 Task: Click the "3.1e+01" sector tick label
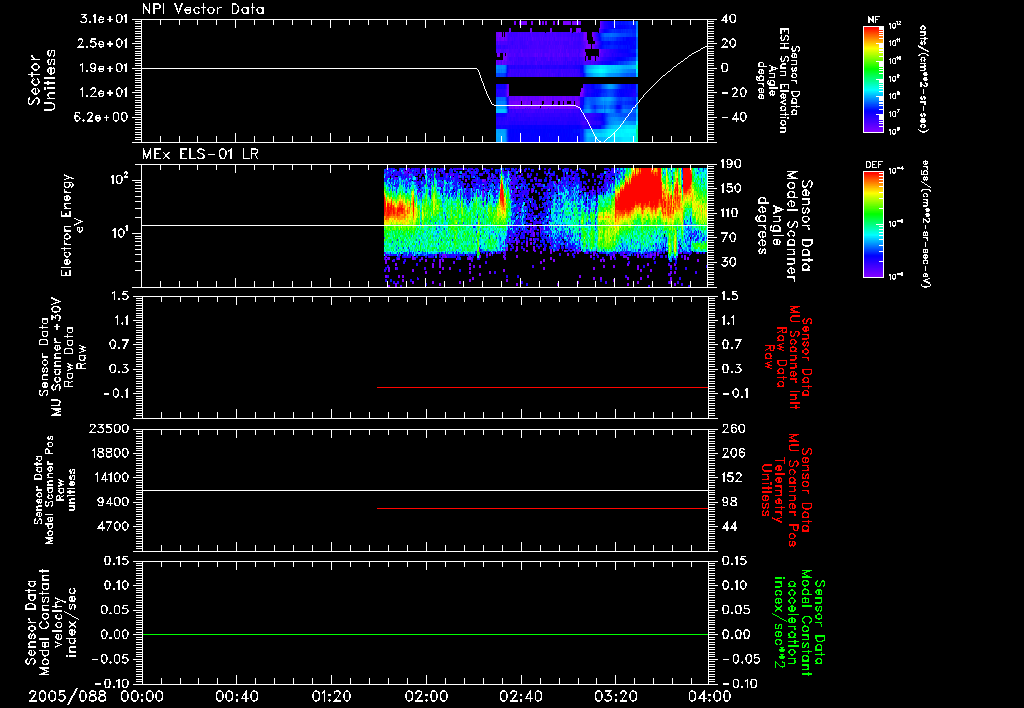coord(104,19)
